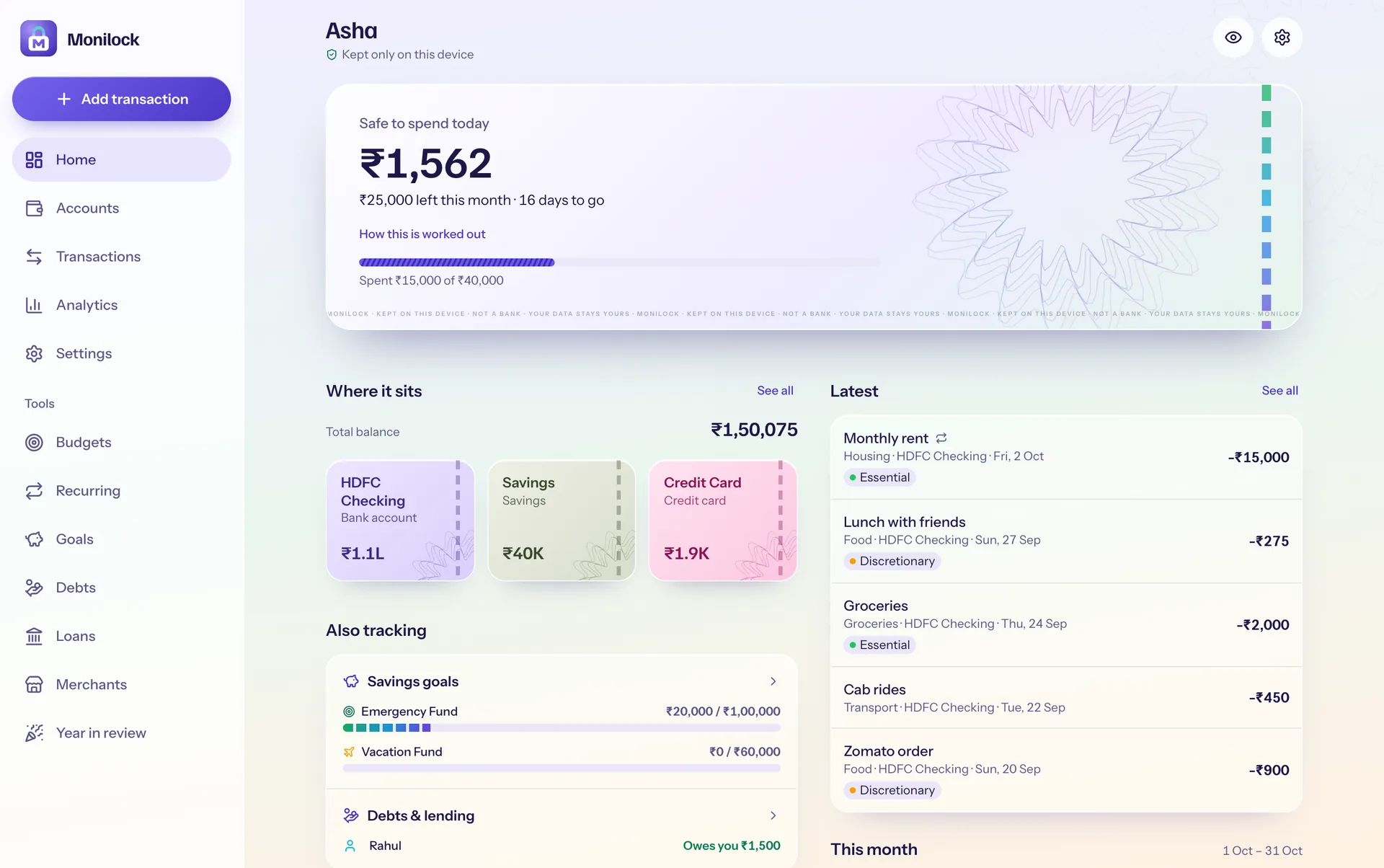Image resolution: width=1384 pixels, height=868 pixels.
Task: Open the Savings account card
Action: coord(562,521)
